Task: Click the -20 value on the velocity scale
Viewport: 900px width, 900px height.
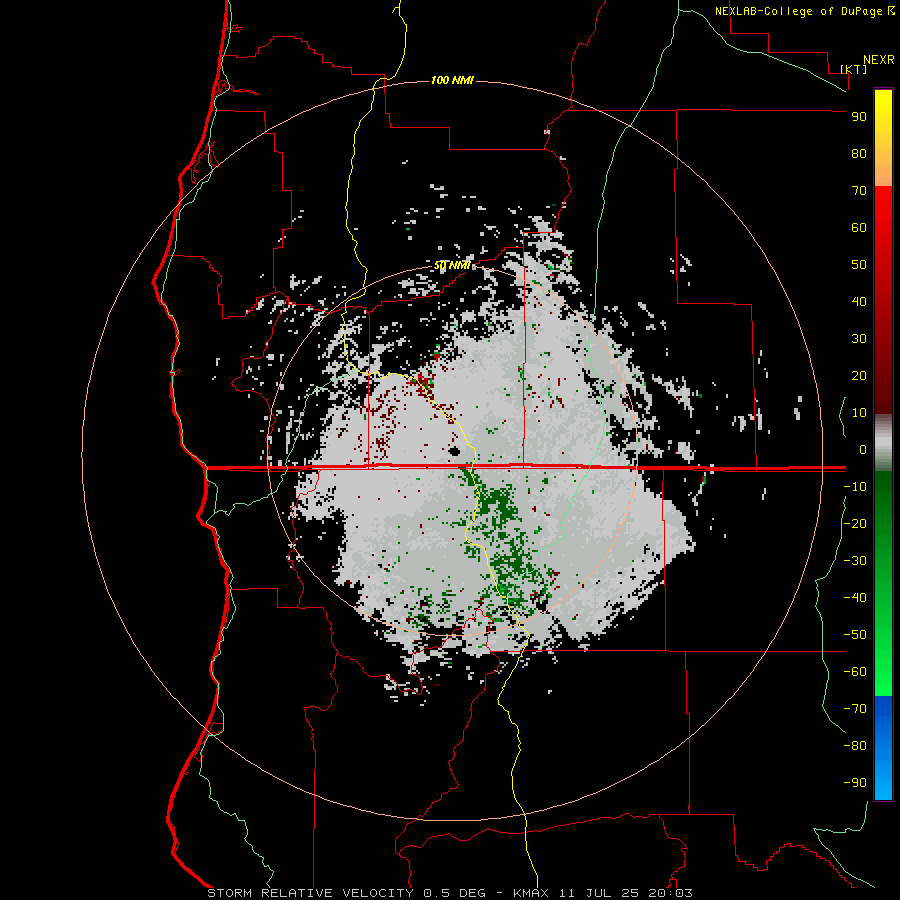Action: [x=855, y=523]
